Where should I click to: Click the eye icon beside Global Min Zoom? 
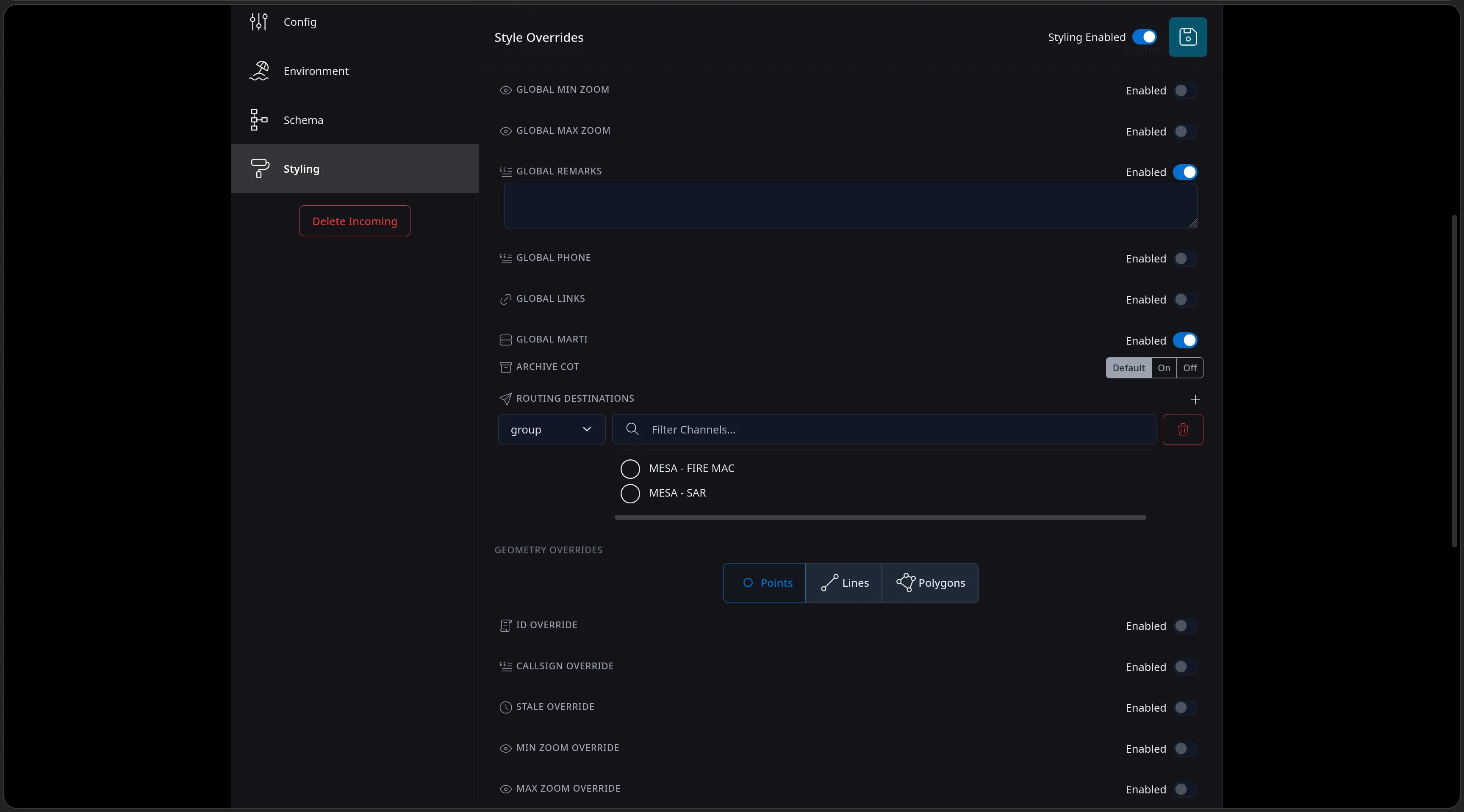(x=505, y=90)
